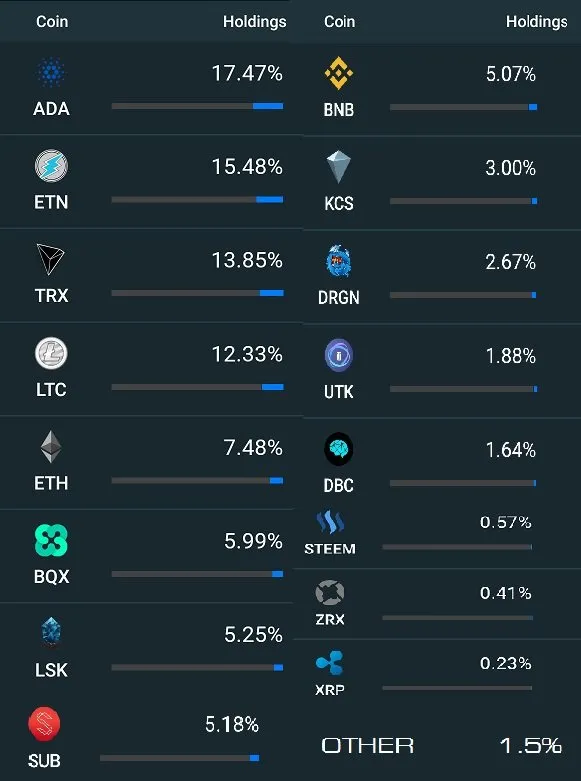The height and width of the screenshot is (781, 581).
Task: Click the ZRX 0x coin icon
Action: (x=330, y=592)
